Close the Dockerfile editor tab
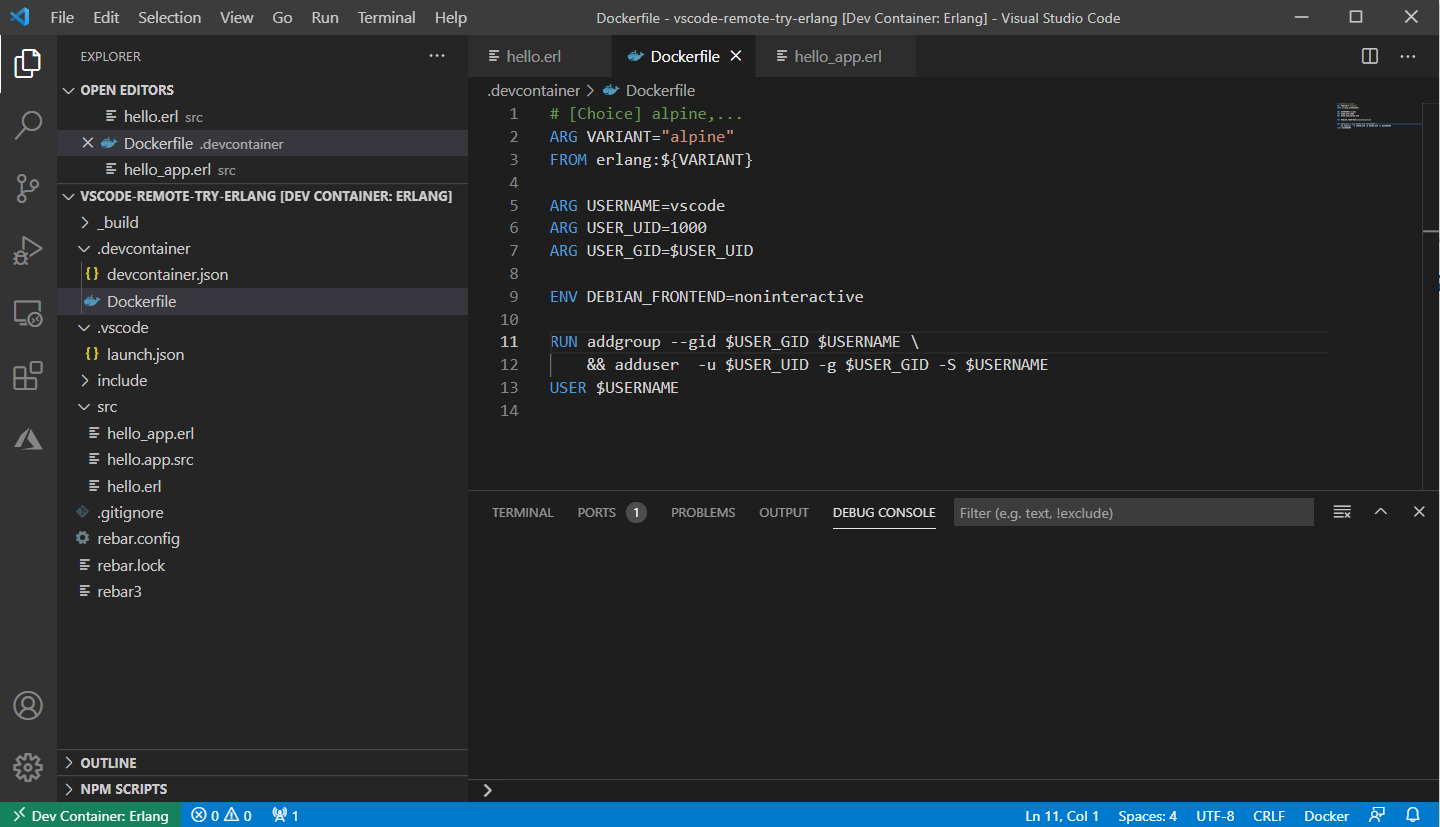The width and height of the screenshot is (1440, 827). 736,56
